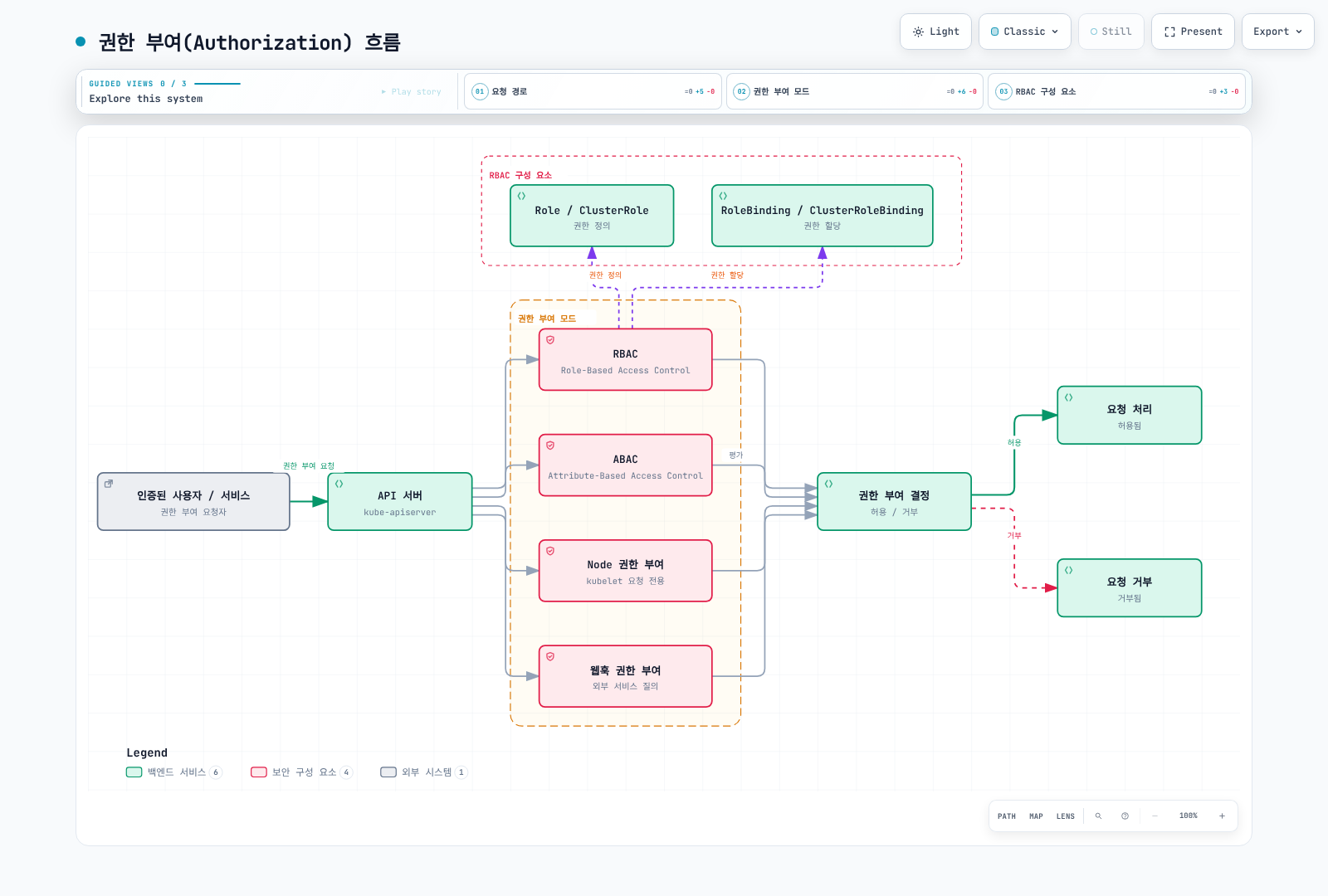
Task: Click the shield icon on ABAC node
Action: pyautogui.click(x=550, y=446)
